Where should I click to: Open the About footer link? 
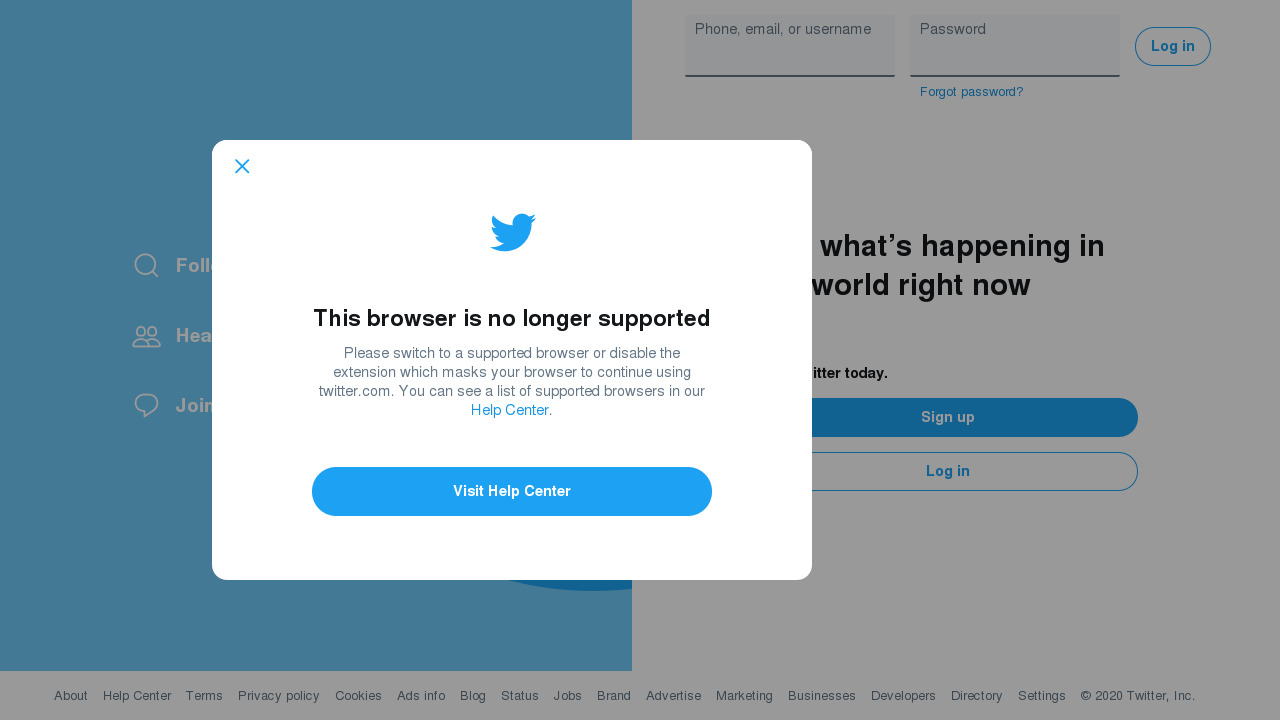(71, 696)
